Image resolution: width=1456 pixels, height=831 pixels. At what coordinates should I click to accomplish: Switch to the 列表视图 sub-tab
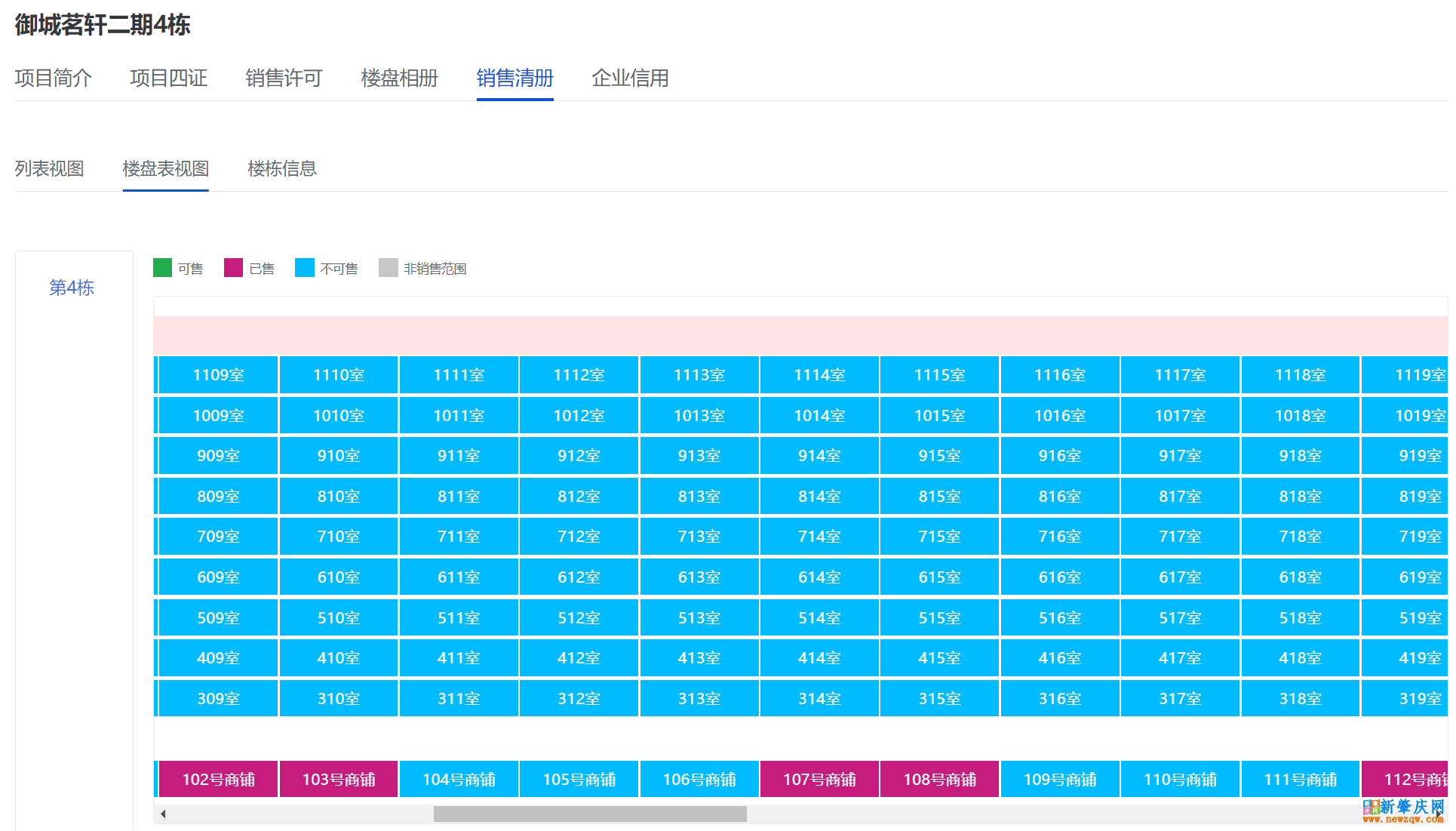coord(49,168)
